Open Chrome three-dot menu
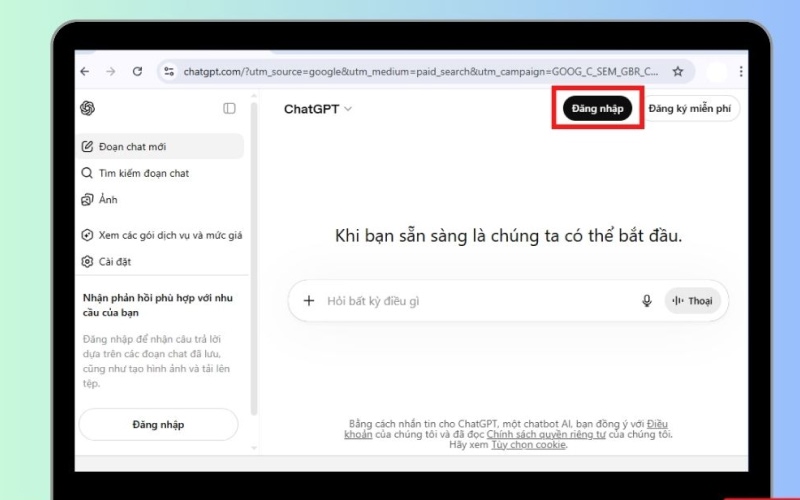 pos(741,71)
